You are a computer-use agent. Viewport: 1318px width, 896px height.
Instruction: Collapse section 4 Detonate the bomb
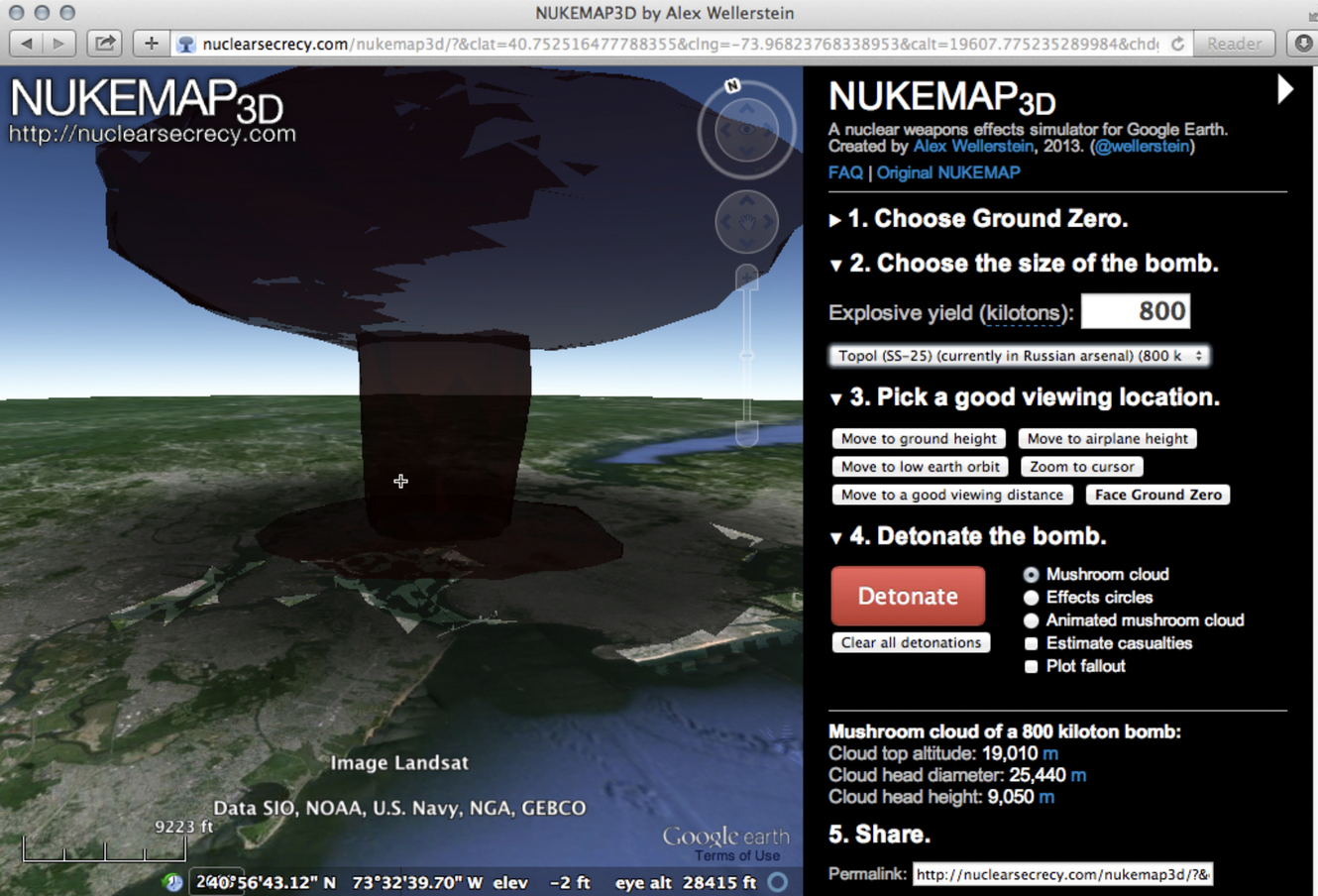click(x=835, y=537)
